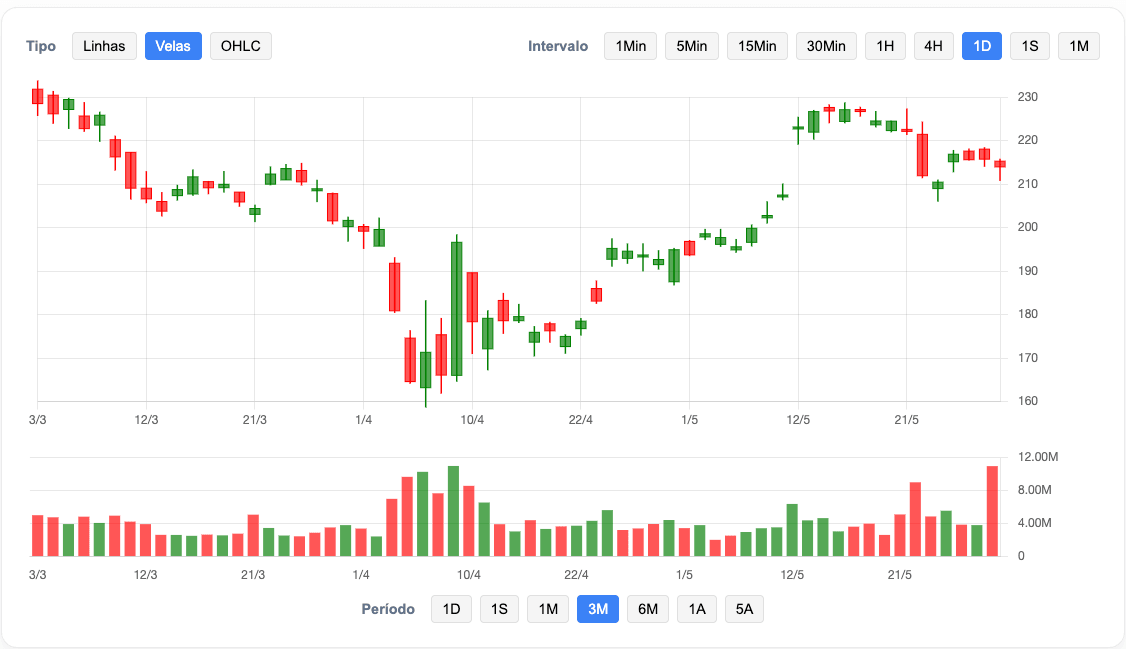Click the tallest green candle near 10/4
The height and width of the screenshot is (649, 1126).
click(456, 308)
